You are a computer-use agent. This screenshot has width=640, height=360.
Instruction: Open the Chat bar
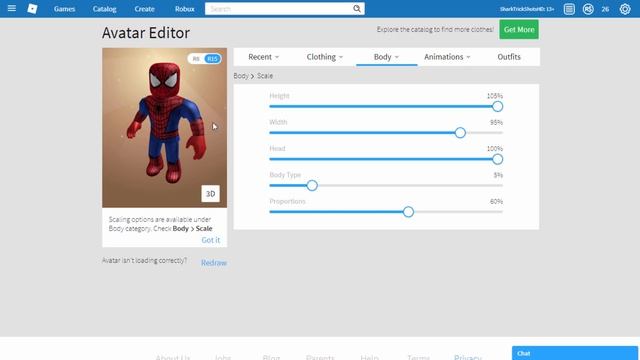click(575, 353)
